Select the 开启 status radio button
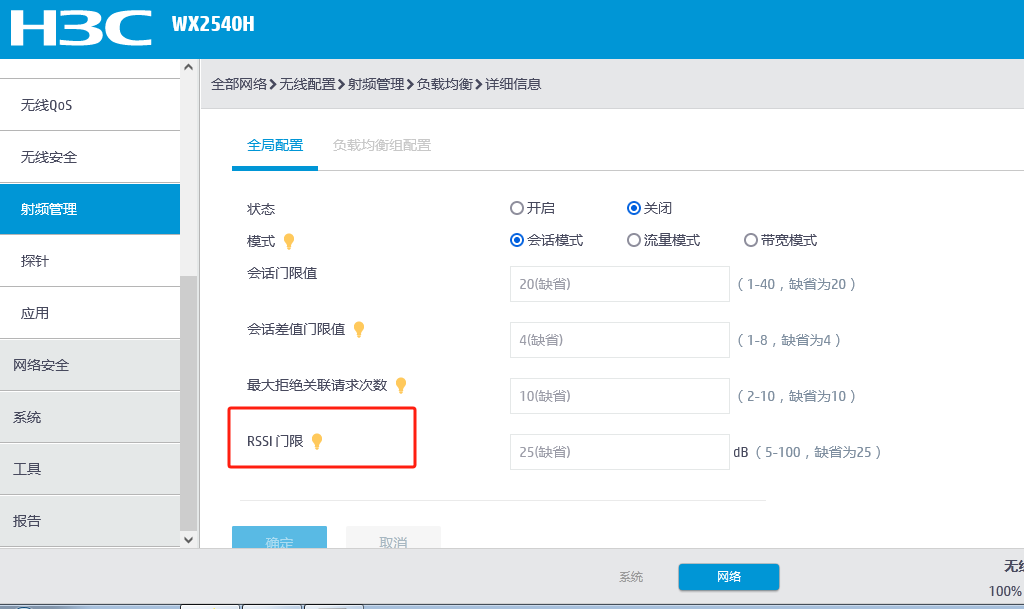 coord(517,208)
